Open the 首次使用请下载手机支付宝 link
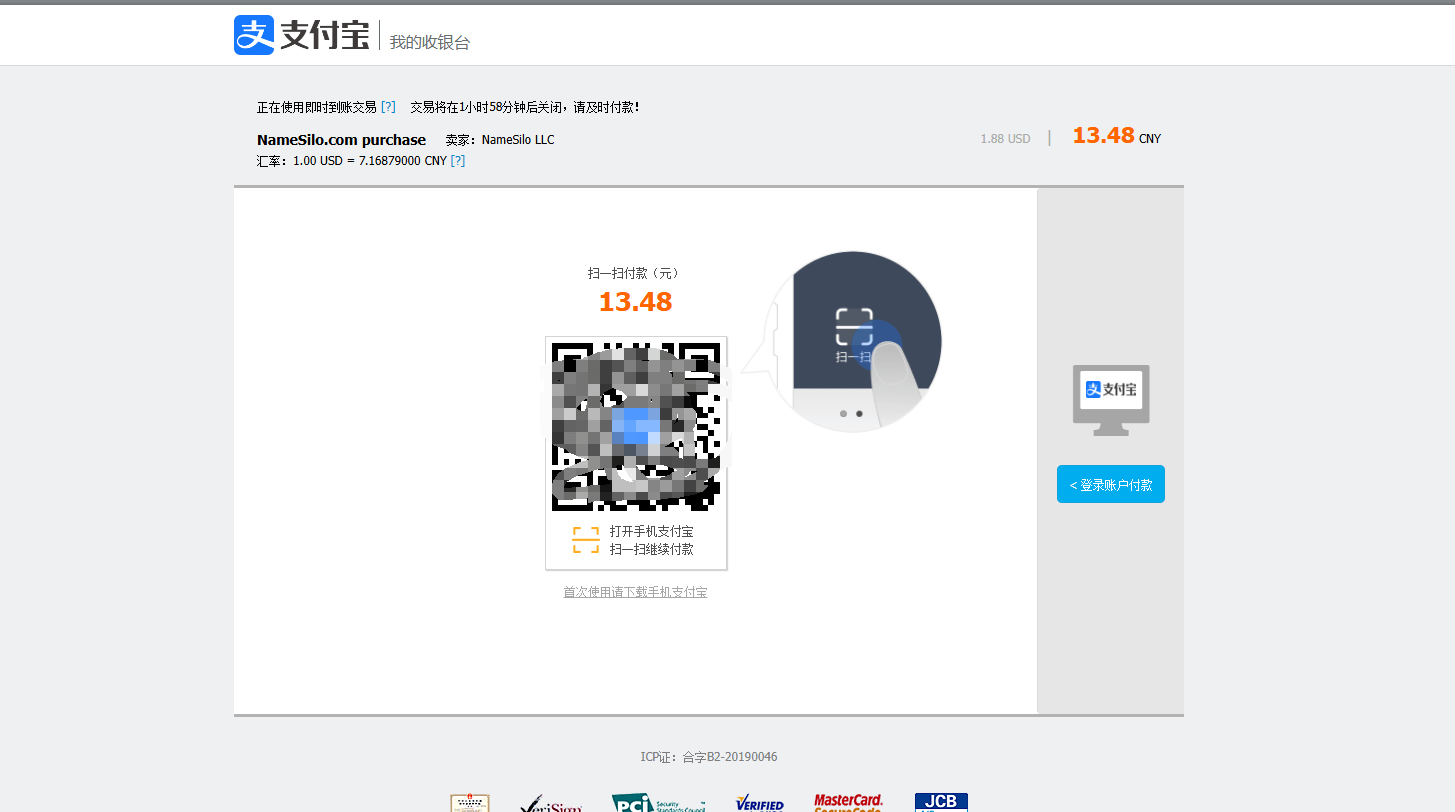Image resolution: width=1455 pixels, height=812 pixels. click(635, 592)
